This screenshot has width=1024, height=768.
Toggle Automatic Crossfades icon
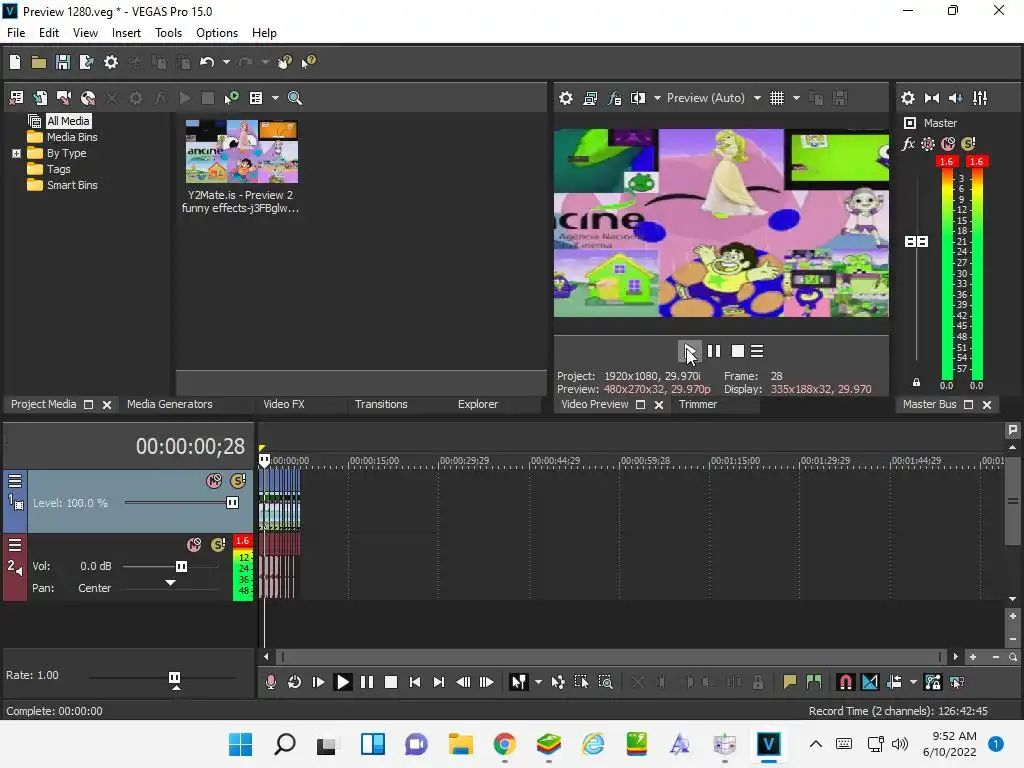(870, 682)
